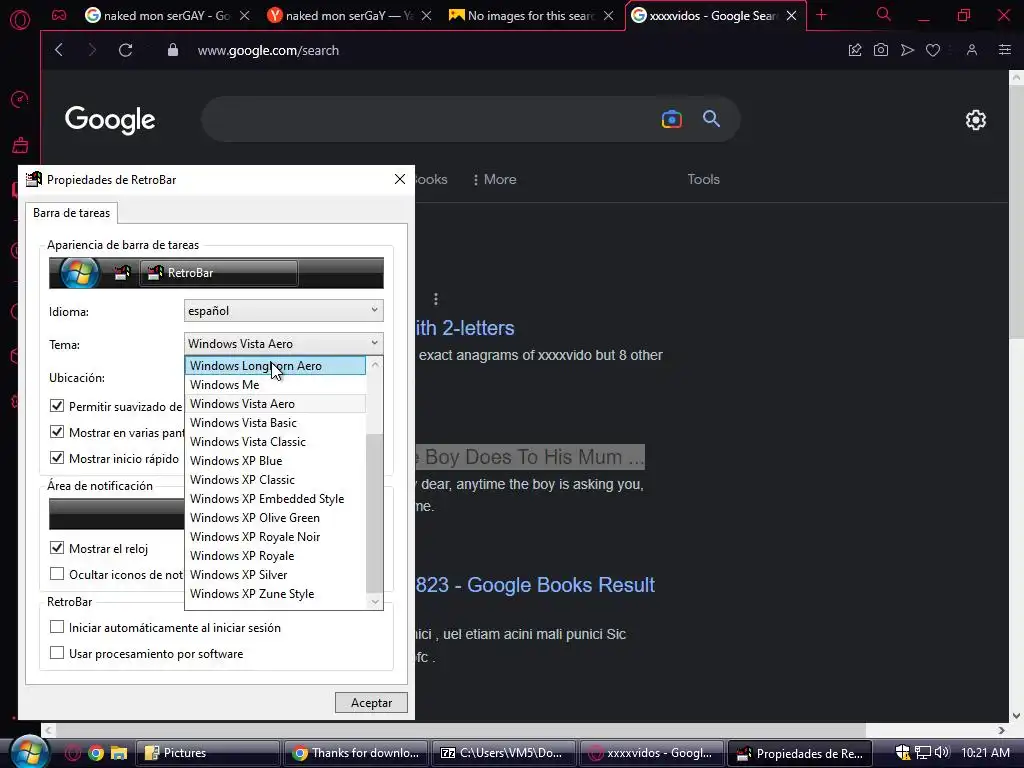Open GX Control speedometer in sidebar
Image resolution: width=1024 pixels, height=768 pixels.
tap(20, 99)
